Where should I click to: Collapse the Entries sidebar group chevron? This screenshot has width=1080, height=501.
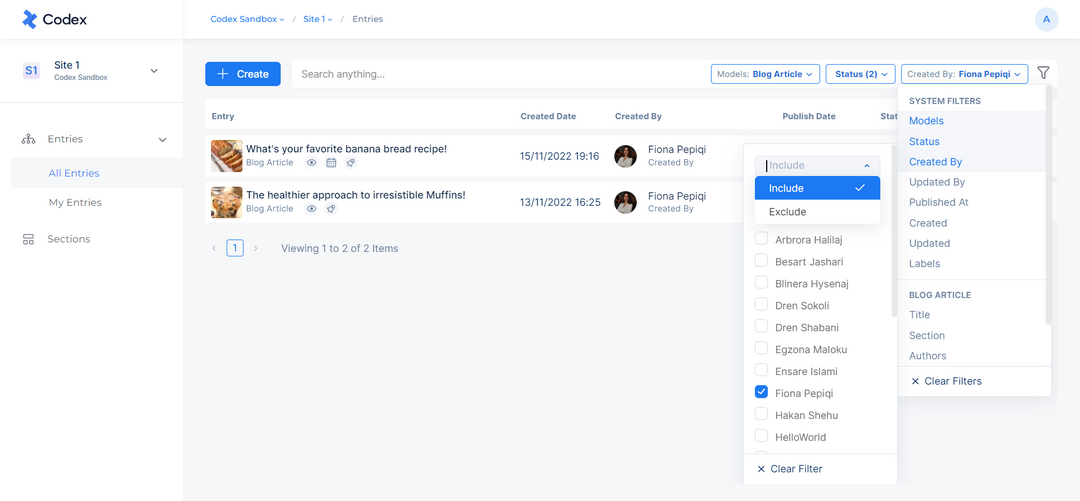click(163, 140)
